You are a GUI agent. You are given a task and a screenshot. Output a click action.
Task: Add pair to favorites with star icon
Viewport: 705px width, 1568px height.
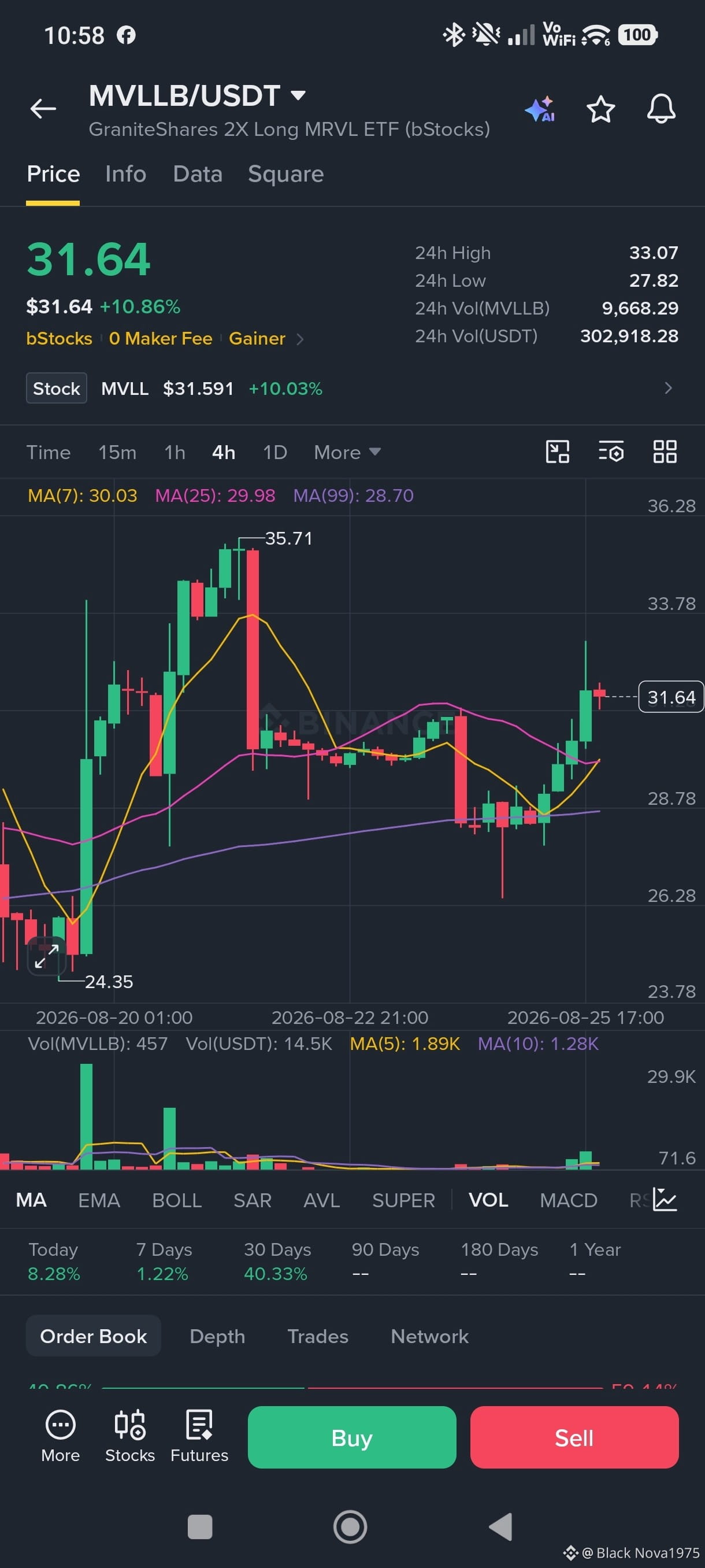tap(600, 109)
